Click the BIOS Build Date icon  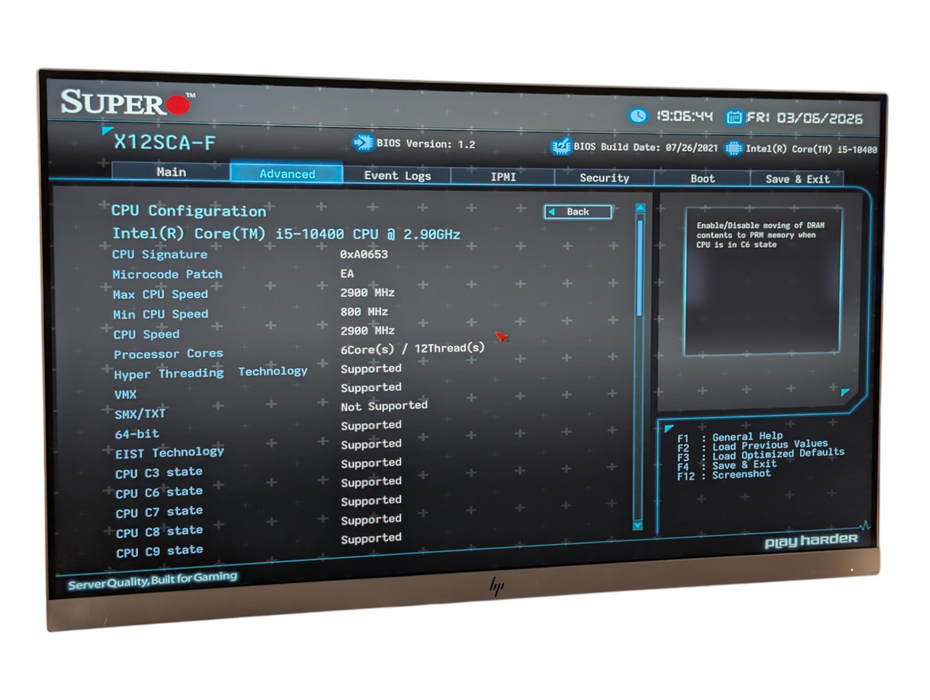pyautogui.click(x=560, y=146)
